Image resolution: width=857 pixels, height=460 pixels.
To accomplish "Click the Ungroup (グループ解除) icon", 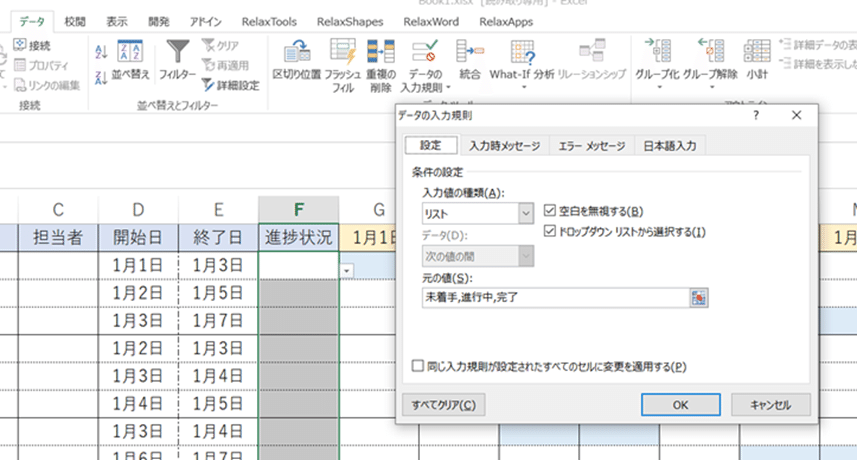I will click(x=711, y=51).
